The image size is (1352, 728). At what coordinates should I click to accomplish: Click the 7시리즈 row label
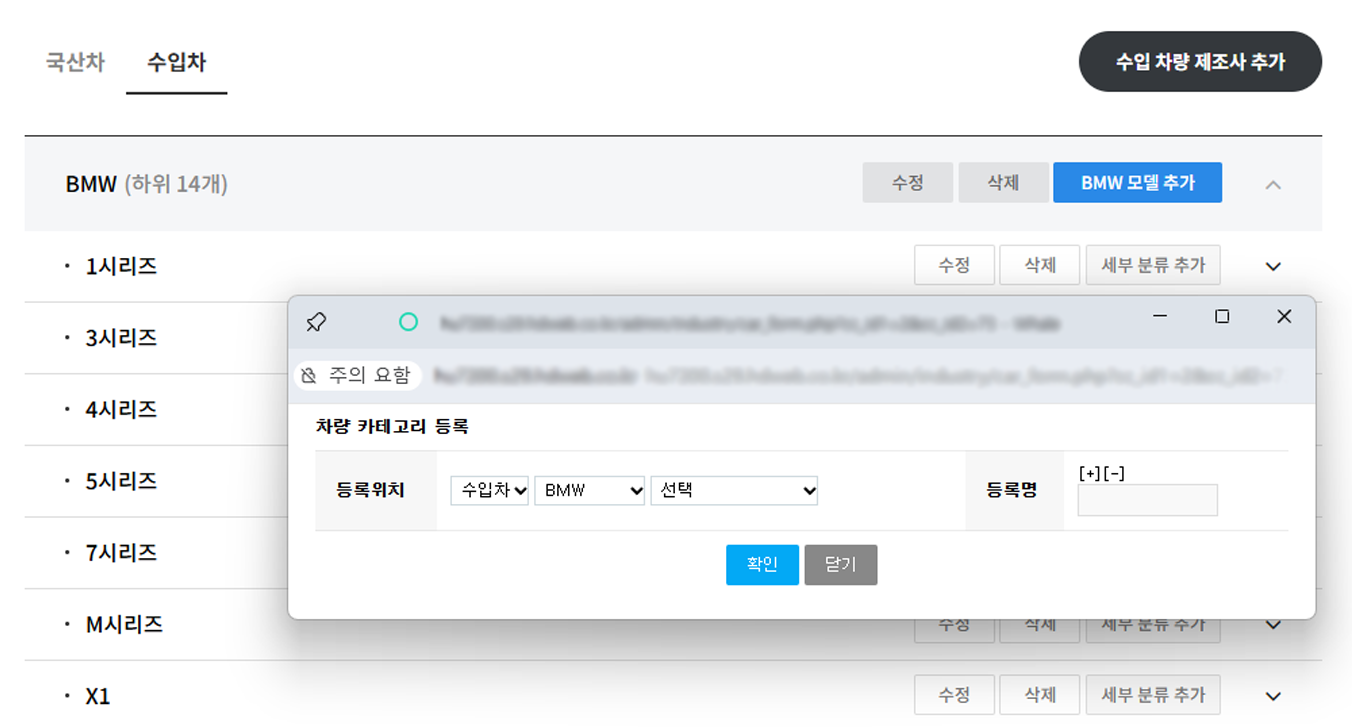(121, 553)
